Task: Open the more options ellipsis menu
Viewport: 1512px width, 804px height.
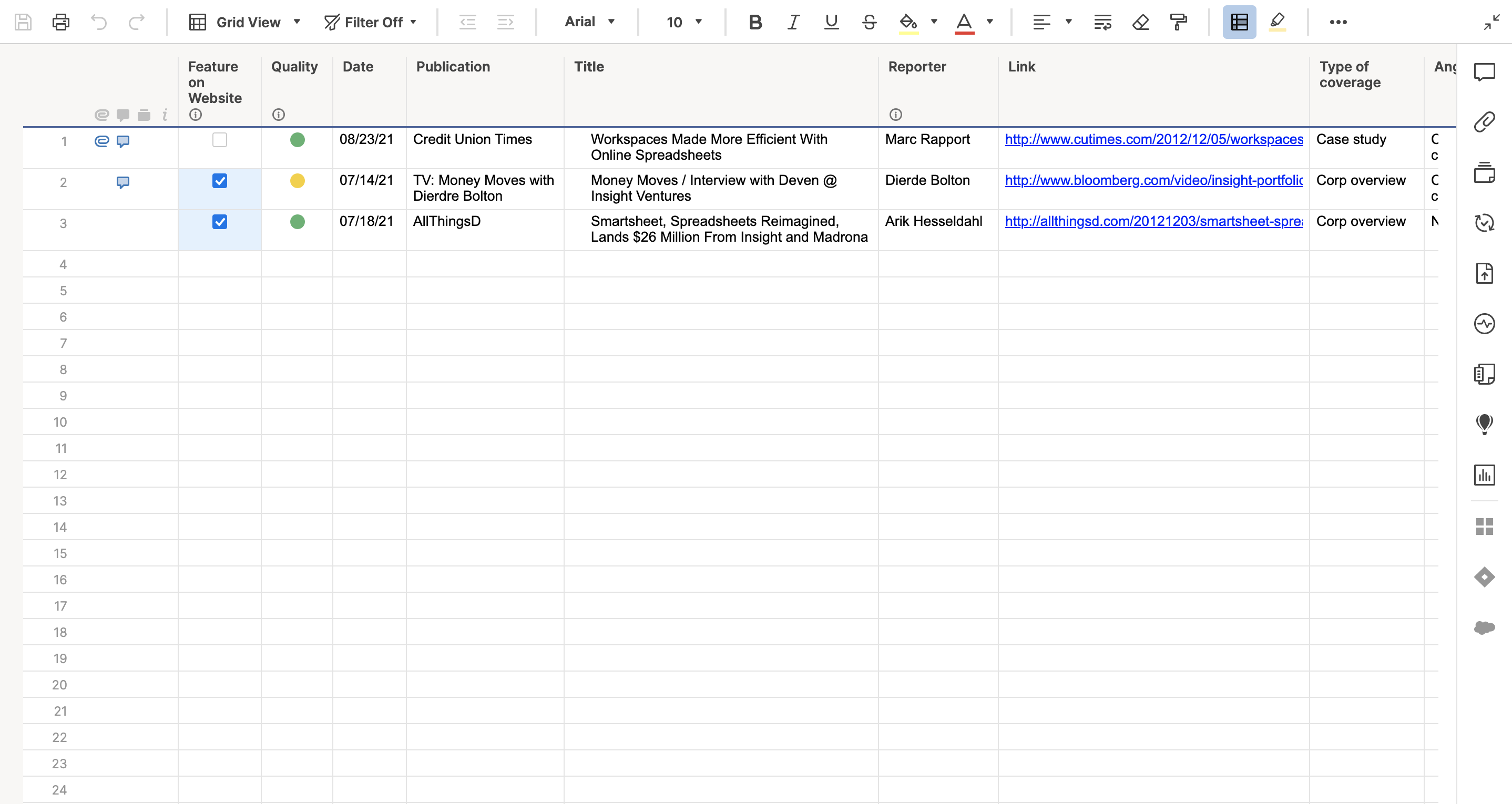Action: (x=1339, y=22)
